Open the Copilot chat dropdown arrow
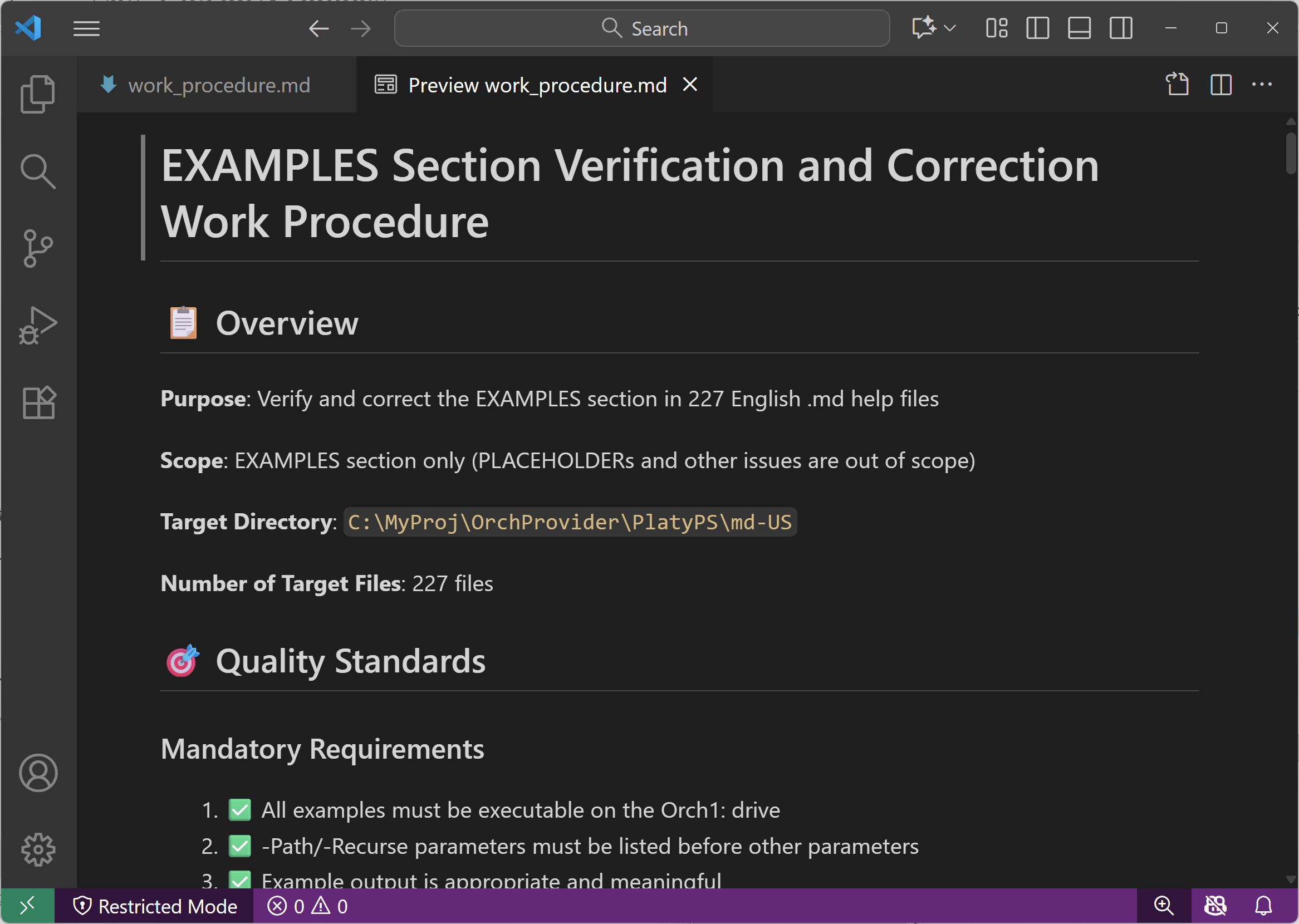The width and height of the screenshot is (1299, 924). coord(949,28)
